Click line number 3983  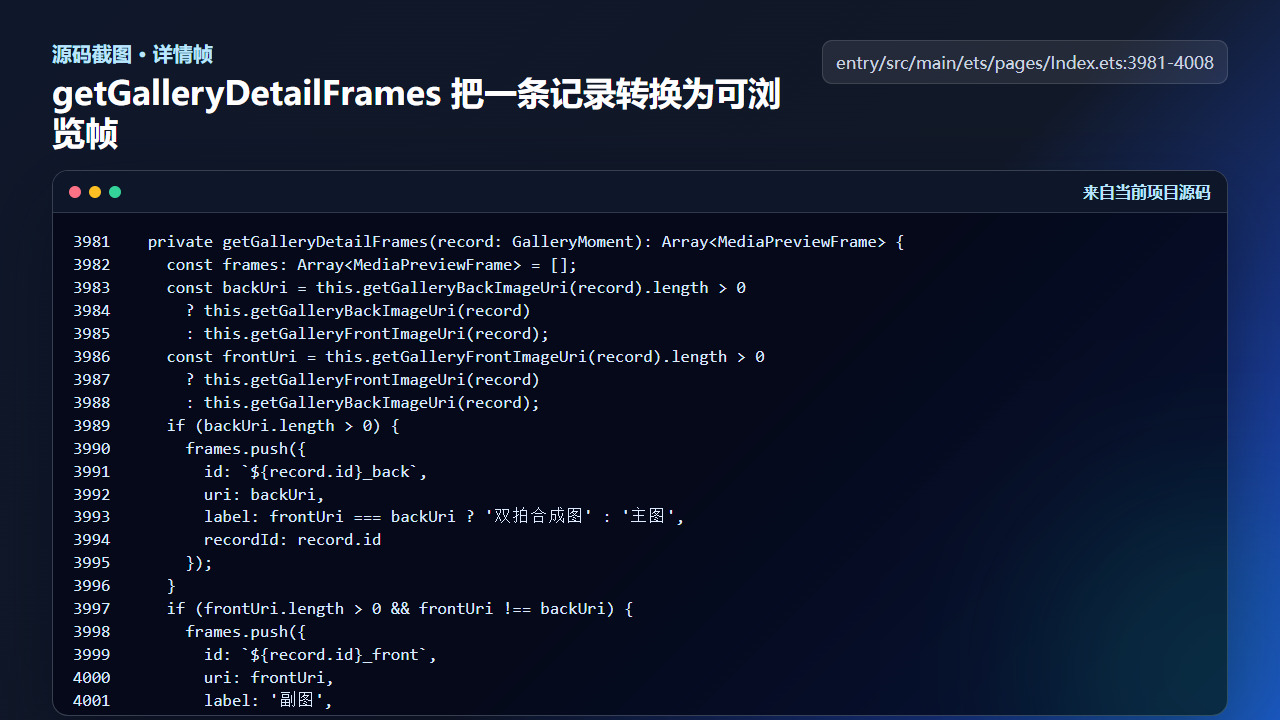(92, 288)
